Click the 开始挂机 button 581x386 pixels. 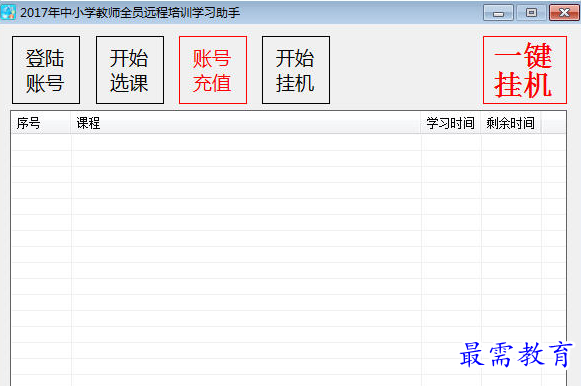(296, 70)
